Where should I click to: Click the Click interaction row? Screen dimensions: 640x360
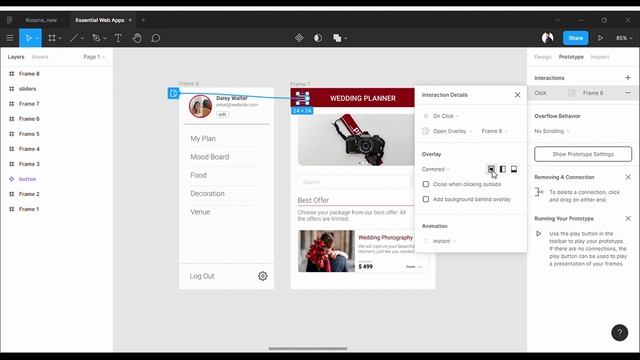click(x=583, y=93)
